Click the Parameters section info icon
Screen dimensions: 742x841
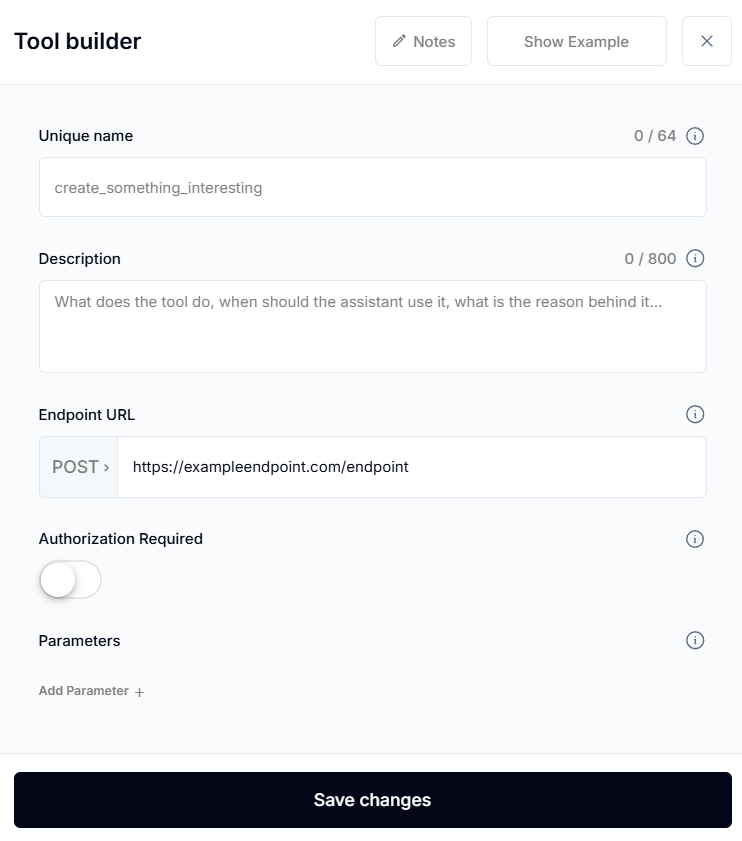[695, 640]
